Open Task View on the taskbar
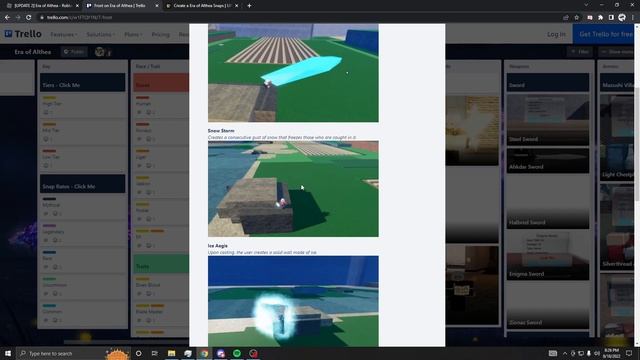Viewport: 640px width, 360px height. [x=155, y=353]
